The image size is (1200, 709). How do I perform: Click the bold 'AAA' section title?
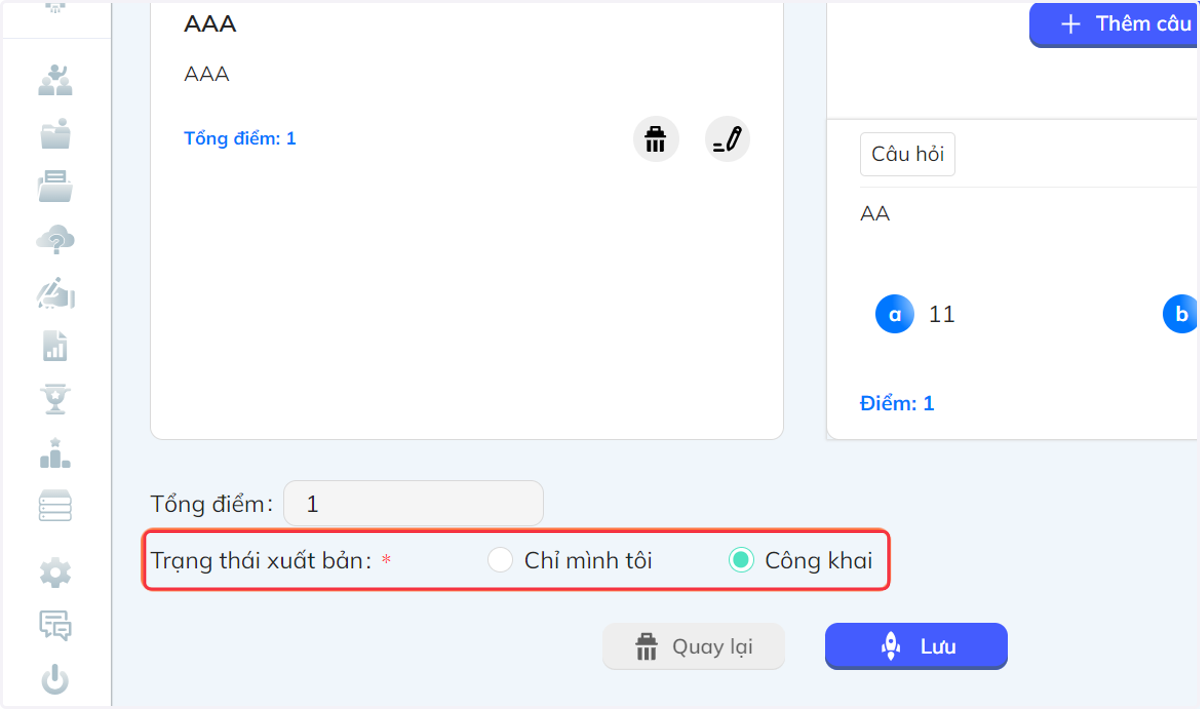(x=210, y=25)
